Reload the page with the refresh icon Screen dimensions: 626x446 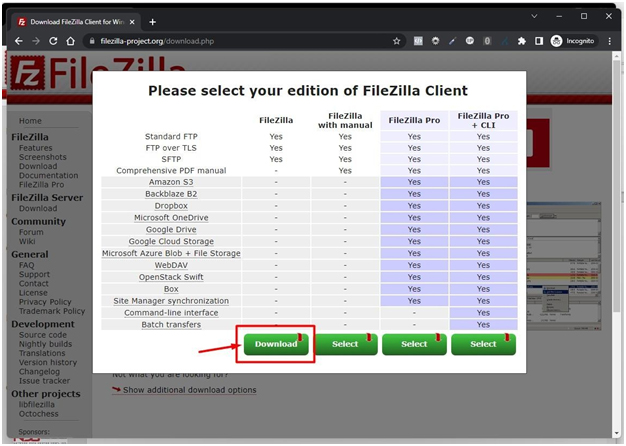(53, 41)
